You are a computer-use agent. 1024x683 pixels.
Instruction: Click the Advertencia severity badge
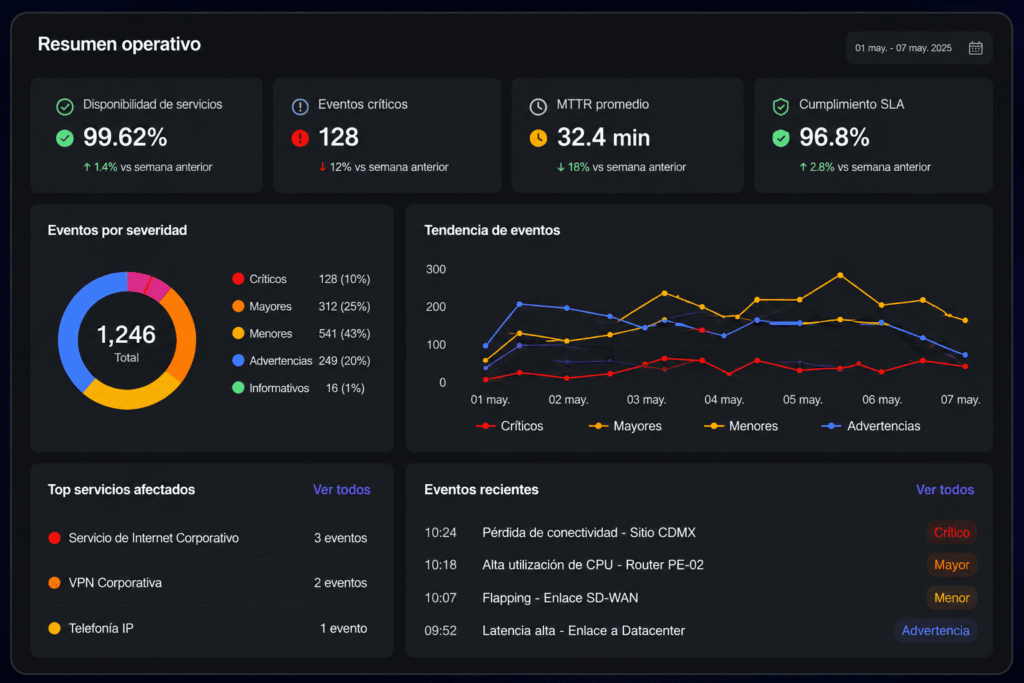point(935,631)
